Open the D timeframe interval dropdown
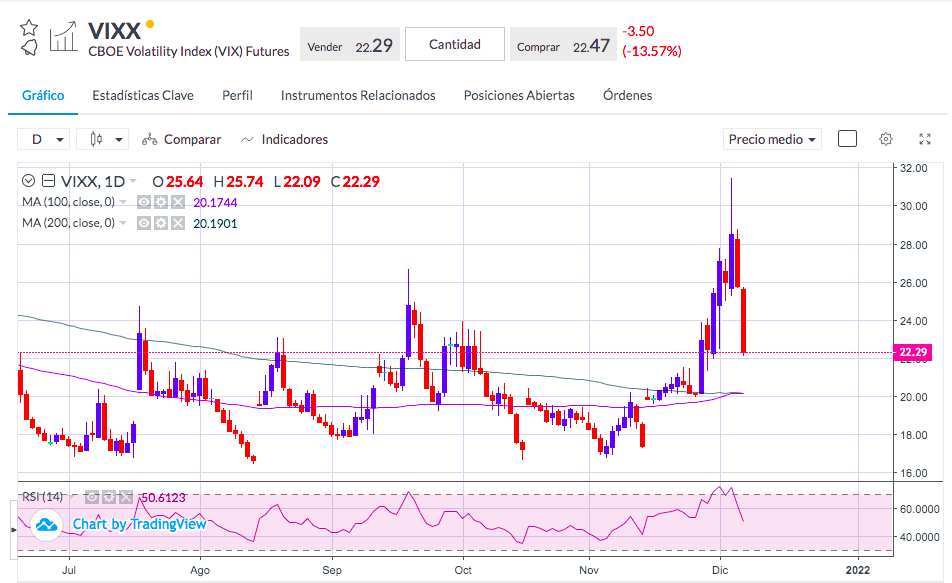This screenshot has width=952, height=583. point(44,139)
